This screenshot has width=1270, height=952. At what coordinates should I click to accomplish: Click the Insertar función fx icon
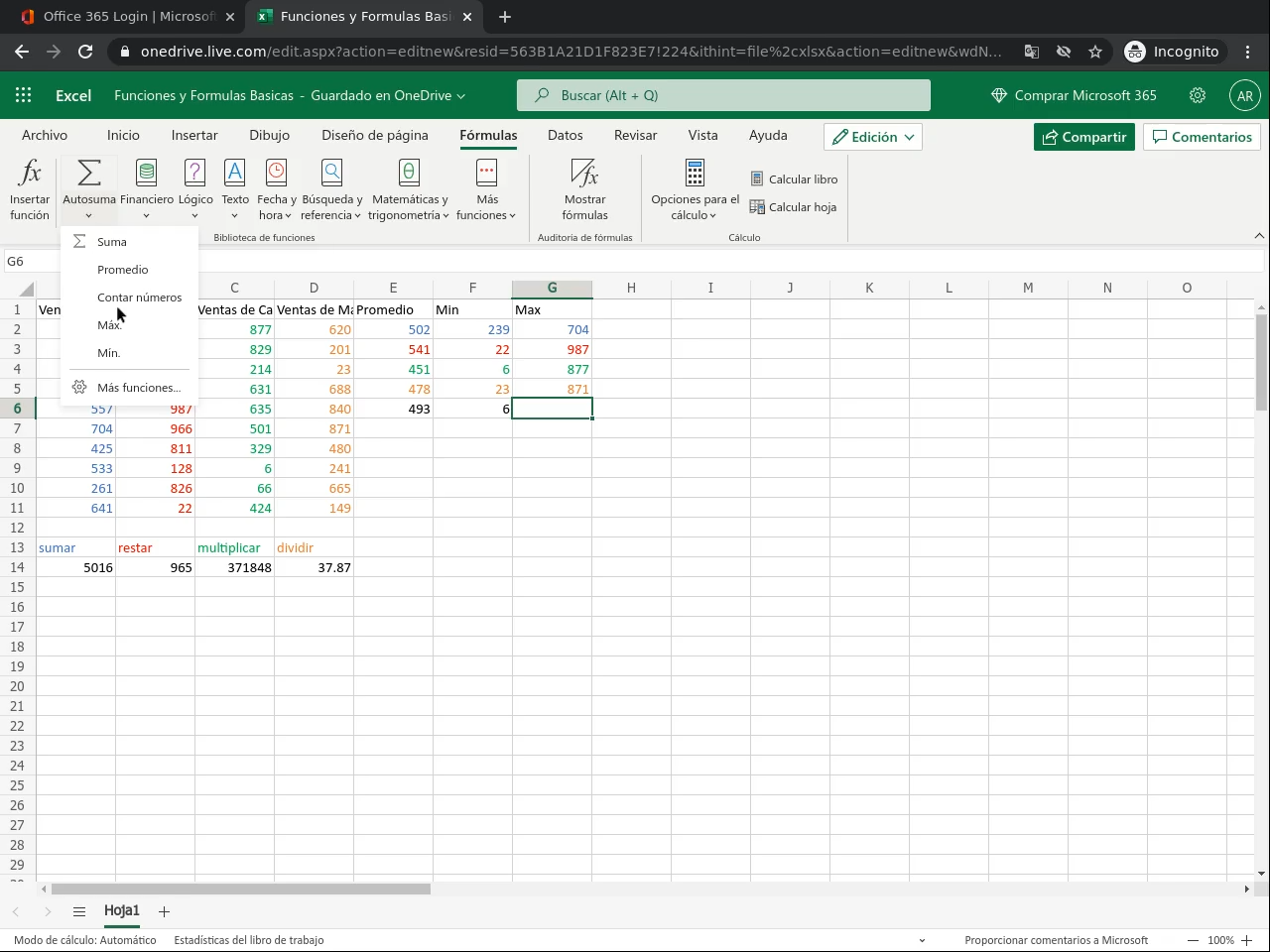(30, 174)
